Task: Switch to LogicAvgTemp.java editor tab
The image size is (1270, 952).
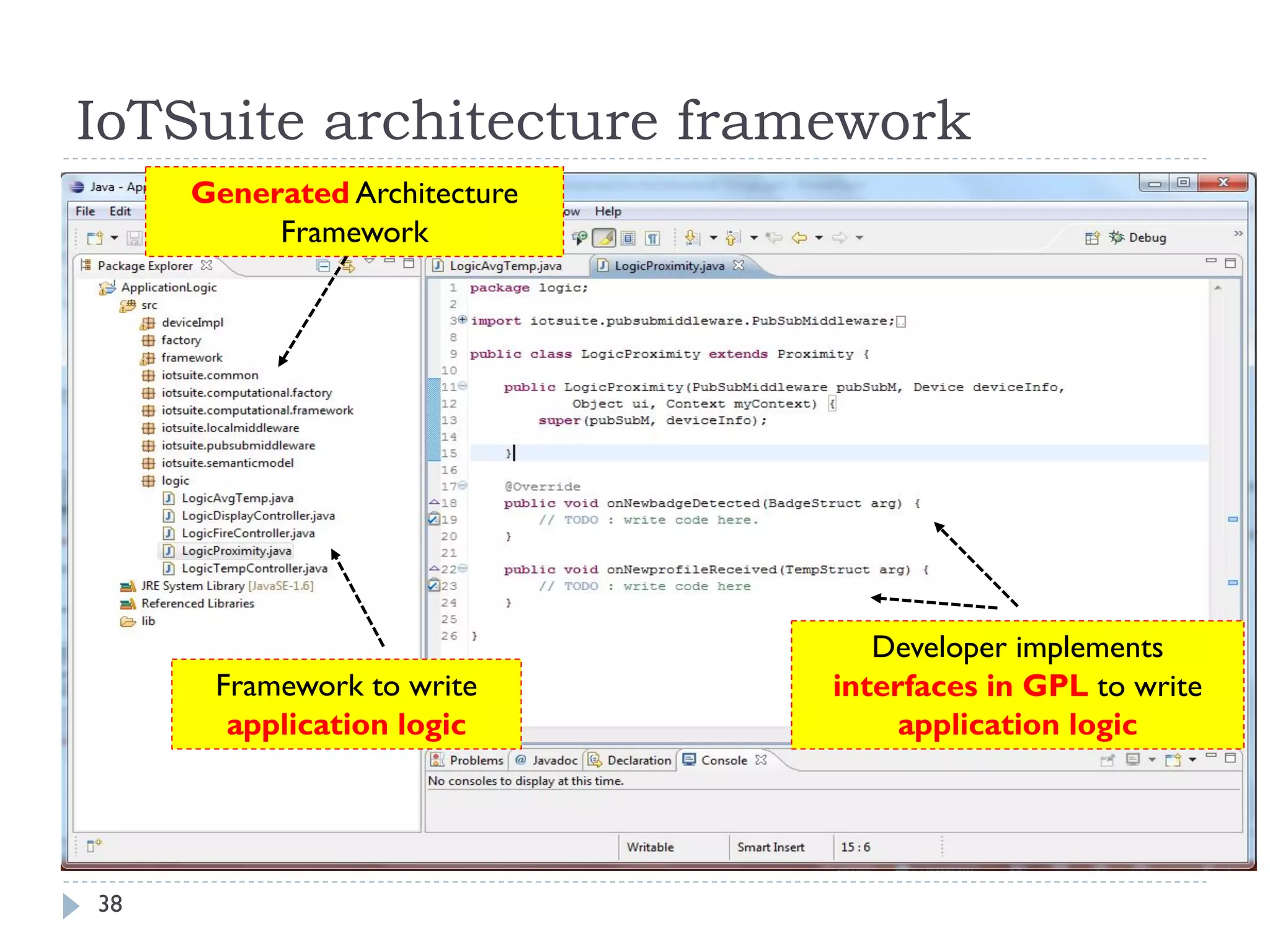Action: (505, 266)
